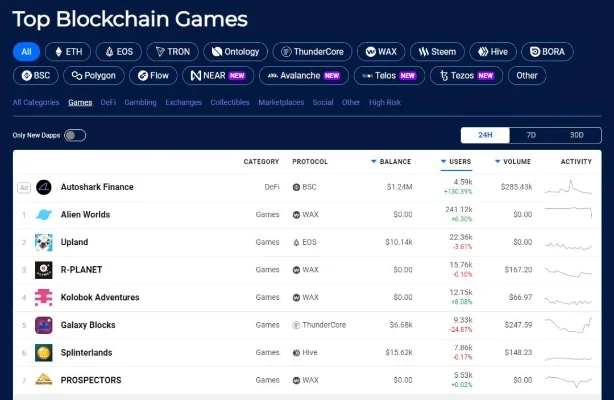Filter by EOS protocol
This screenshot has width=614, height=400.
point(119,52)
